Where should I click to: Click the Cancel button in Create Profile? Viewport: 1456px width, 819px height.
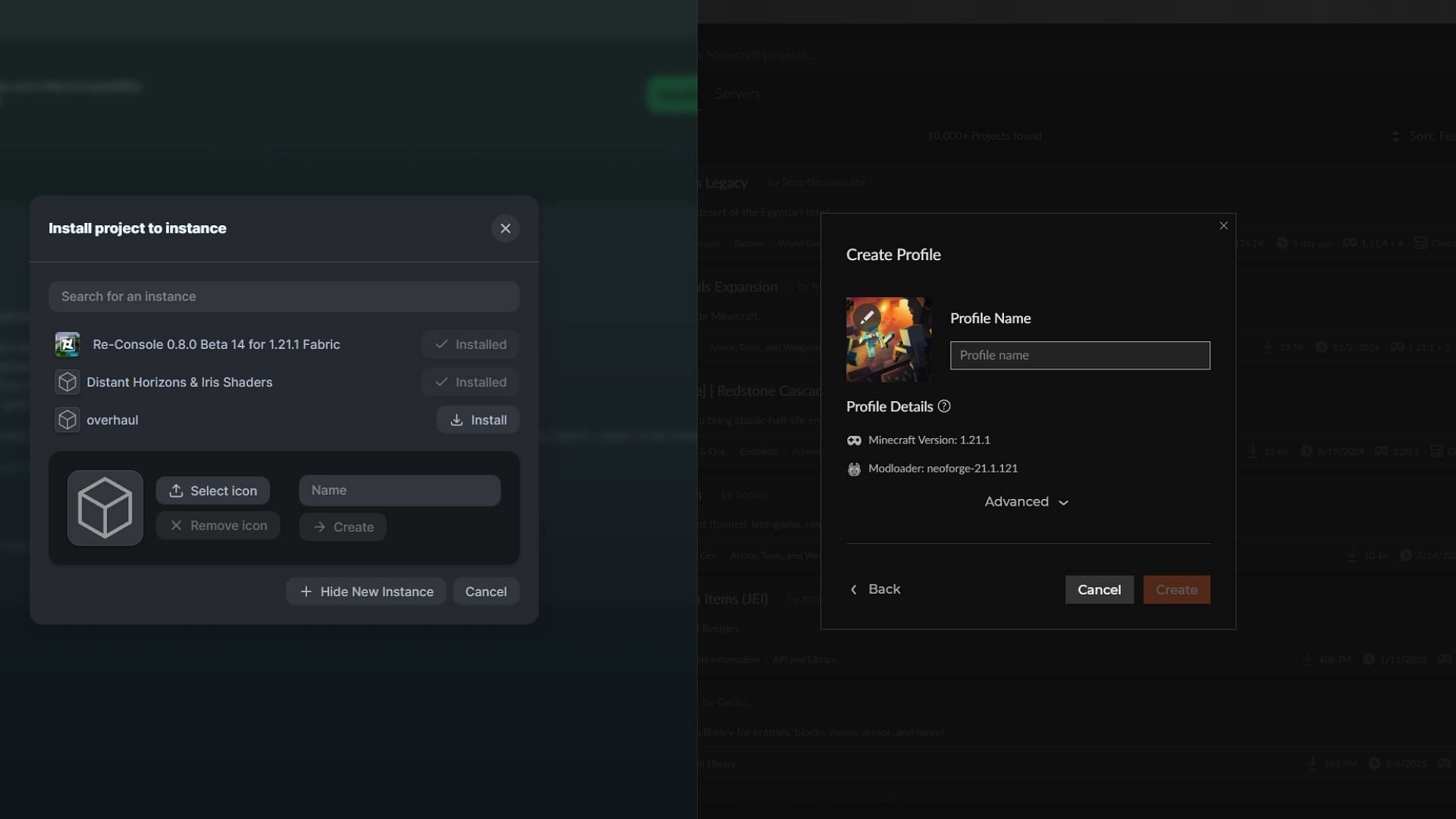pos(1099,589)
